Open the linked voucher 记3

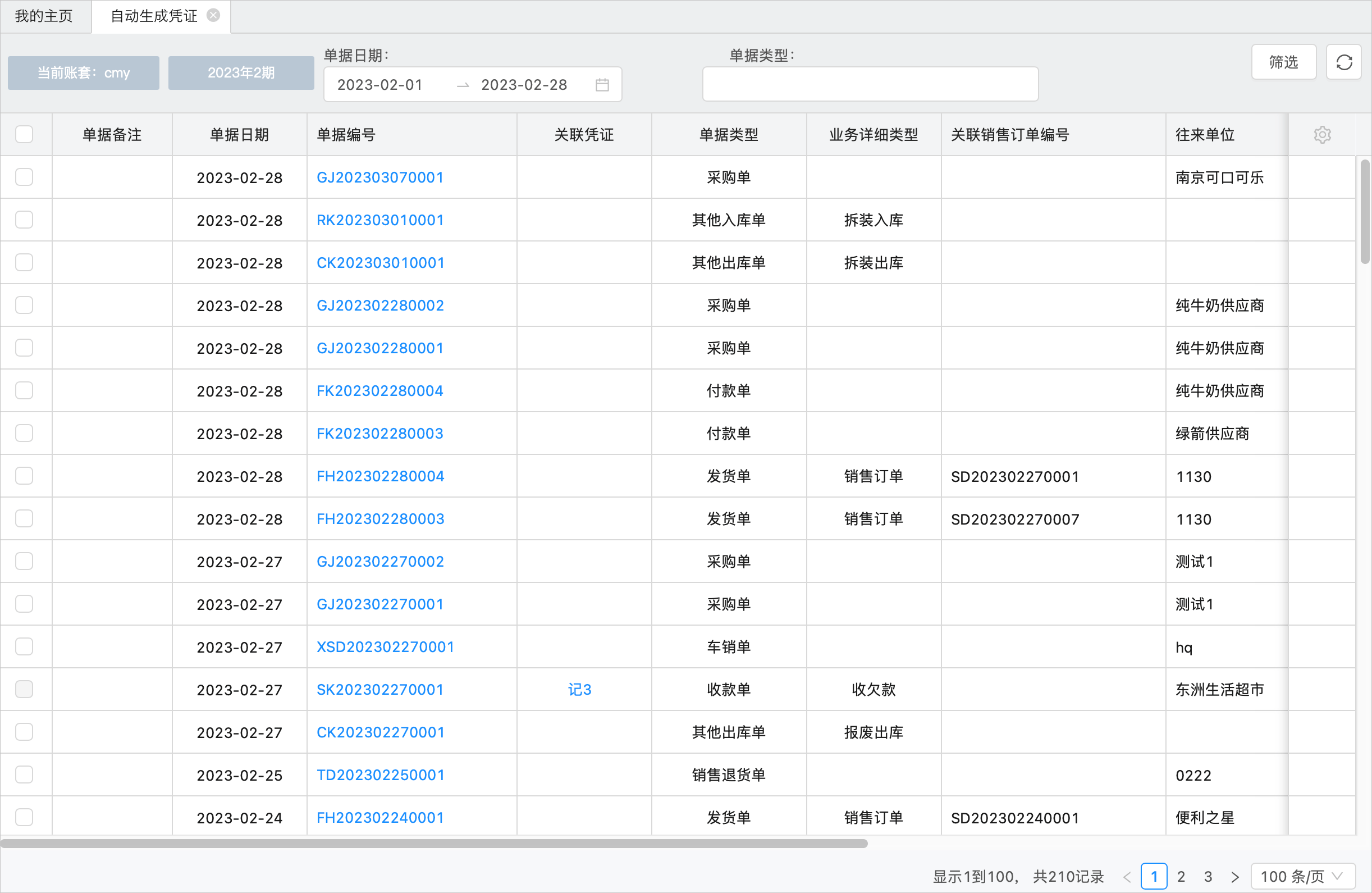[x=579, y=689]
